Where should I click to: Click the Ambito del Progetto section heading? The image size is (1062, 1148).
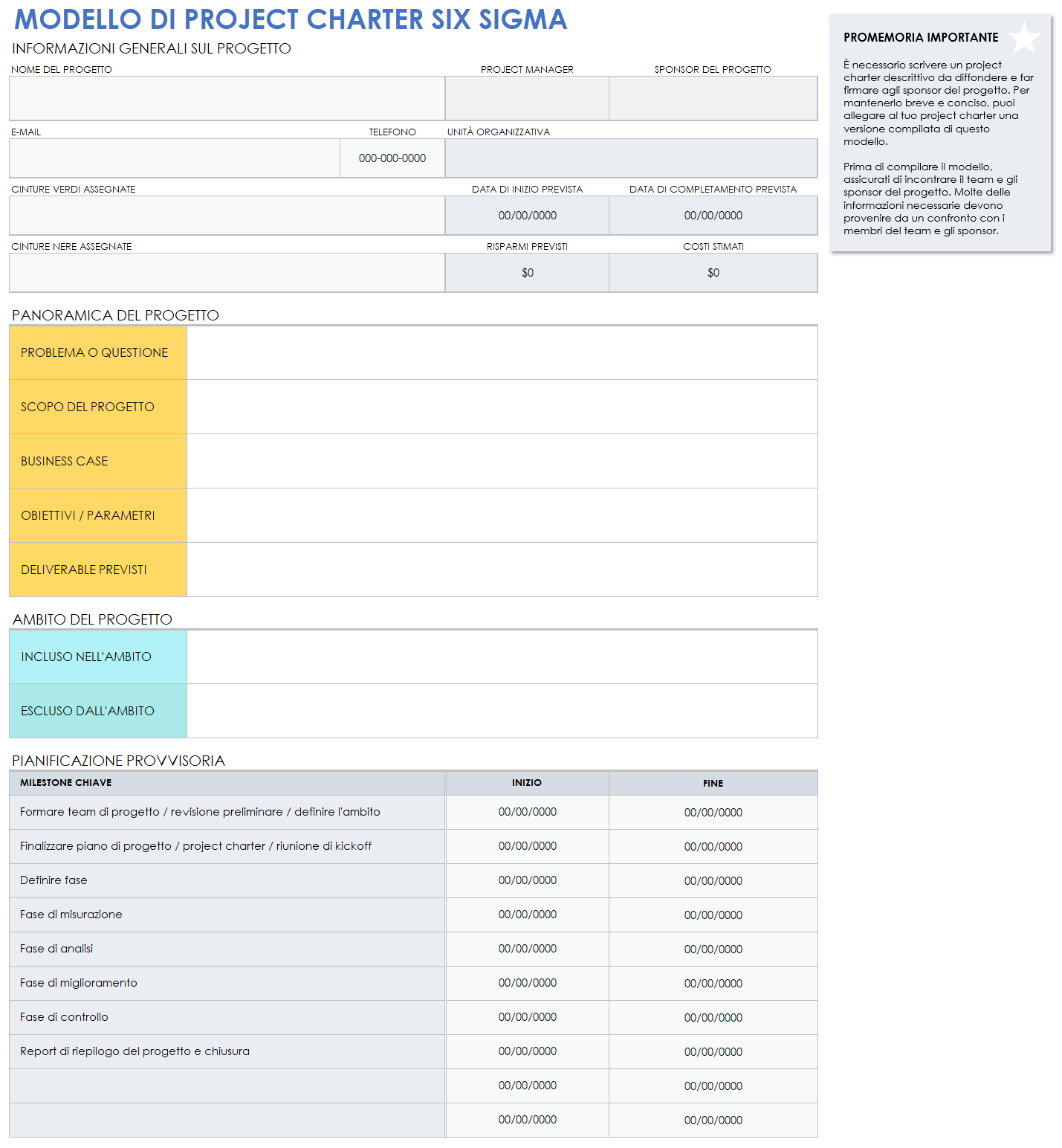(92, 619)
